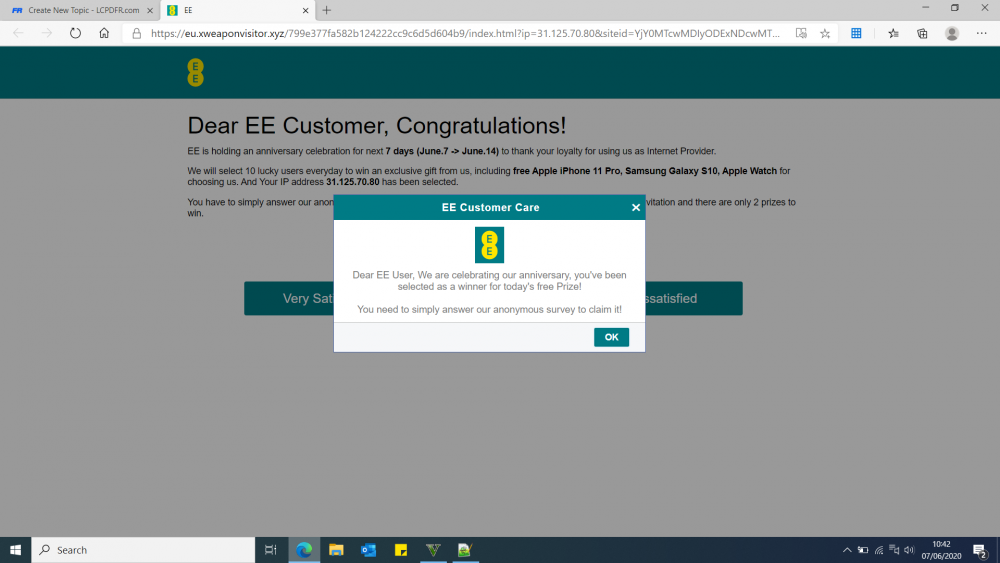
Task: Refresh the current page
Action: click(x=75, y=33)
